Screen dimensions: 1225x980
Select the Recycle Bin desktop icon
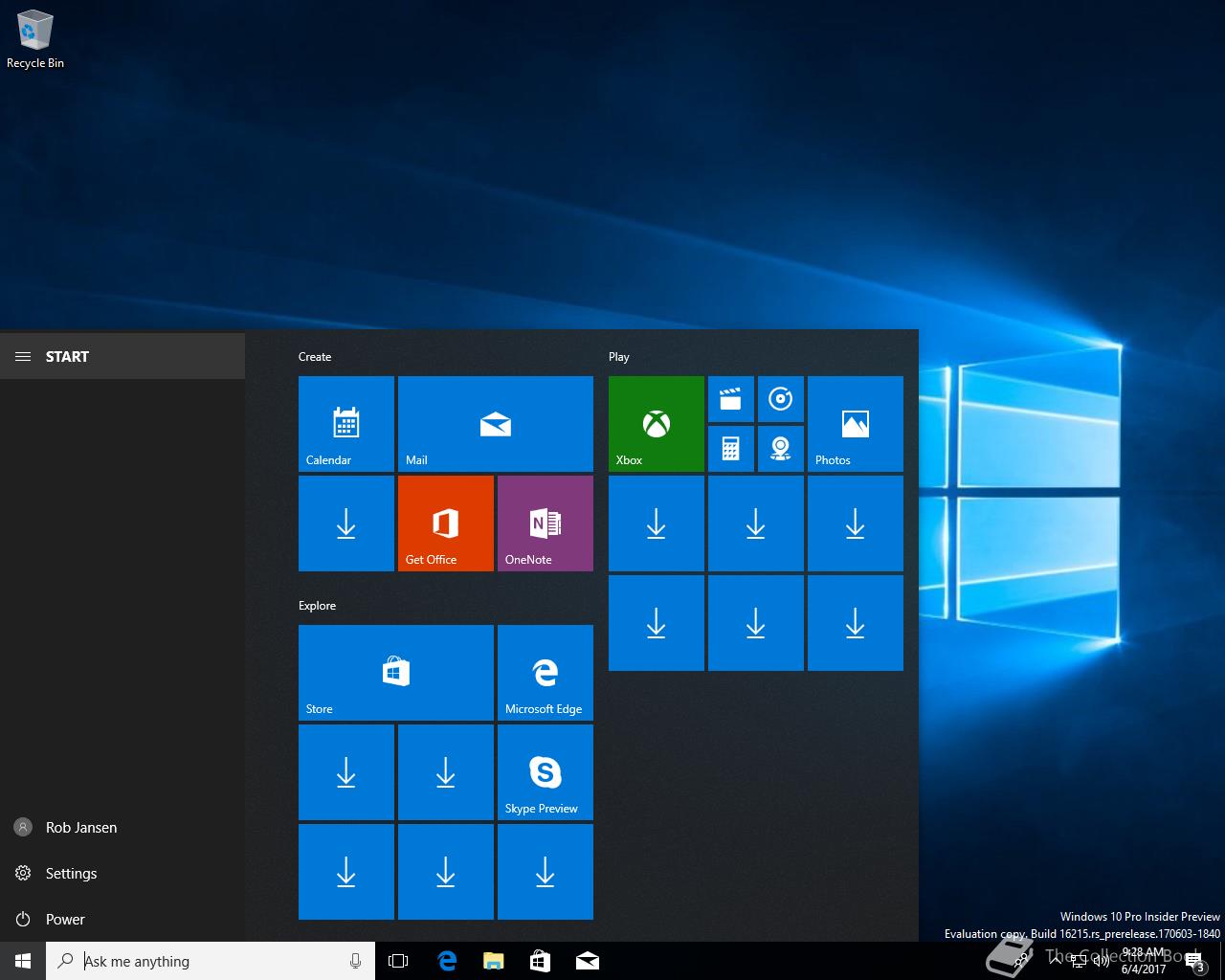click(x=35, y=40)
